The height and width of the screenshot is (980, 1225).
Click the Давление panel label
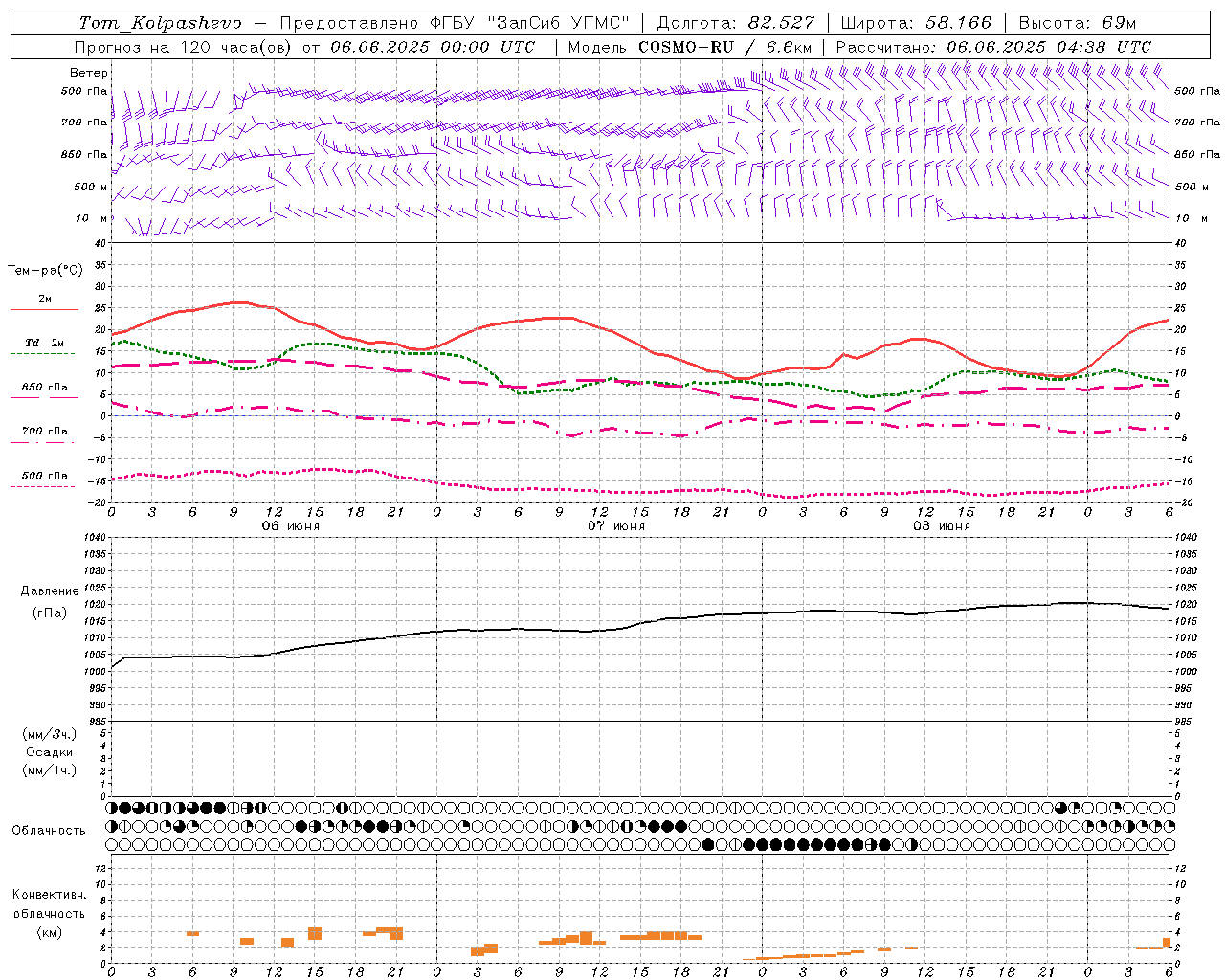(x=50, y=591)
